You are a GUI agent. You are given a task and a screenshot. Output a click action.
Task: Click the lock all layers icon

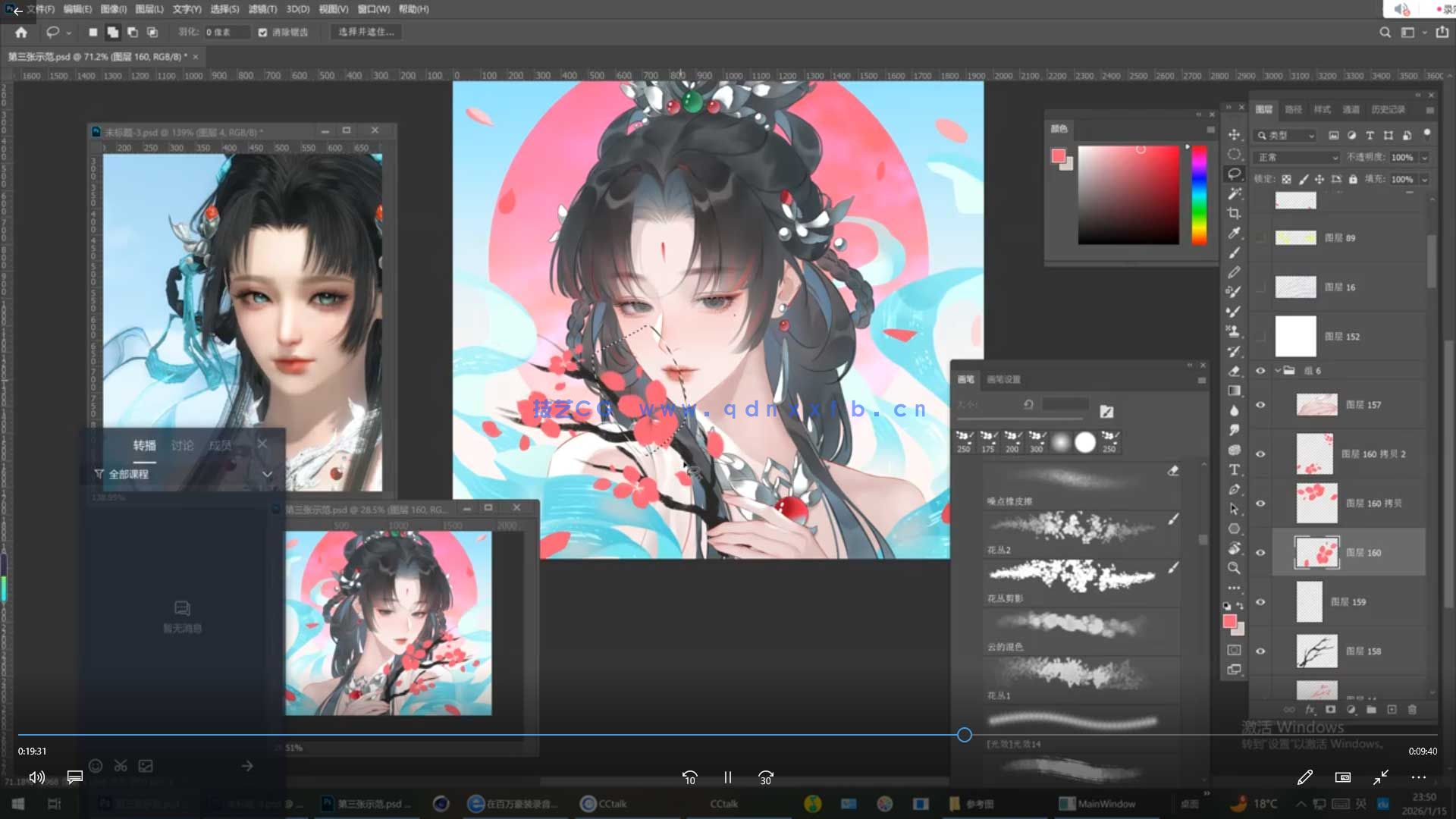[1353, 180]
